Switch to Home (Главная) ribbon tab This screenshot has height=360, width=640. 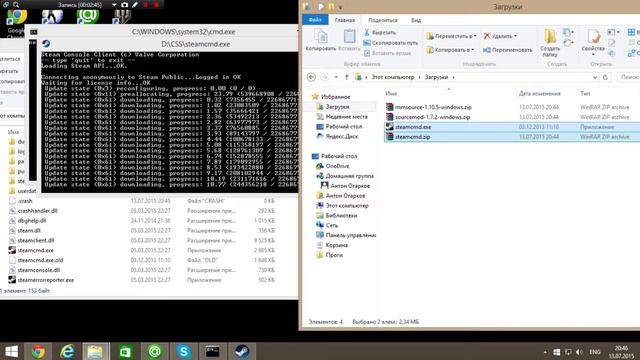pyautogui.click(x=344, y=20)
